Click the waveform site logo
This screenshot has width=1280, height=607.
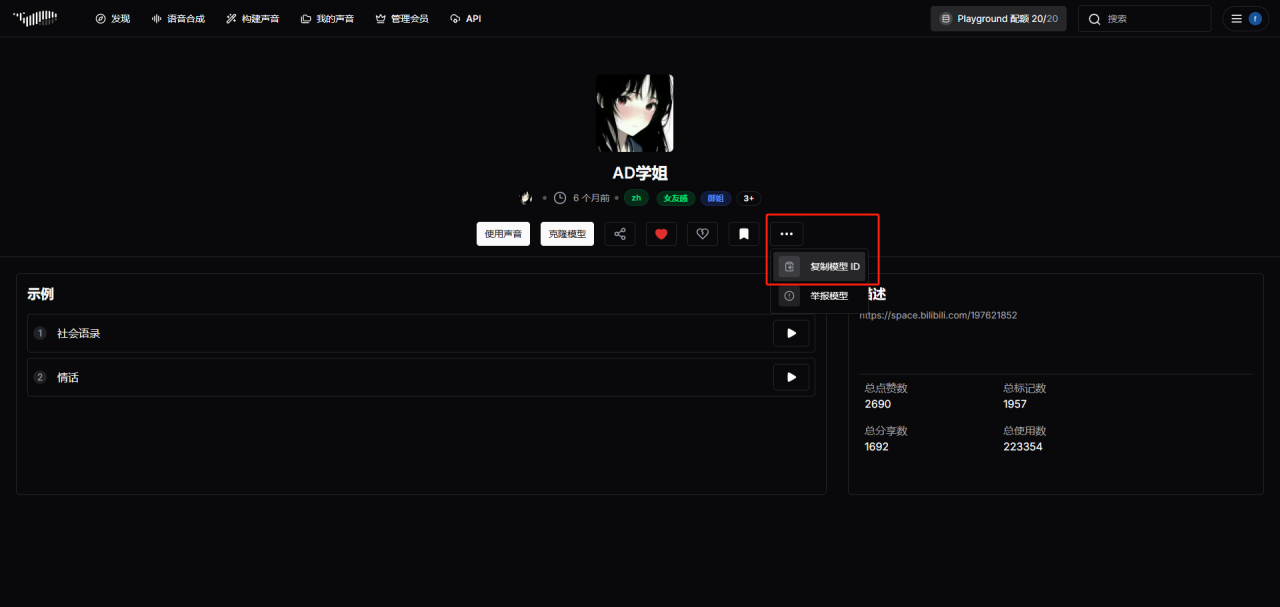(x=35, y=18)
